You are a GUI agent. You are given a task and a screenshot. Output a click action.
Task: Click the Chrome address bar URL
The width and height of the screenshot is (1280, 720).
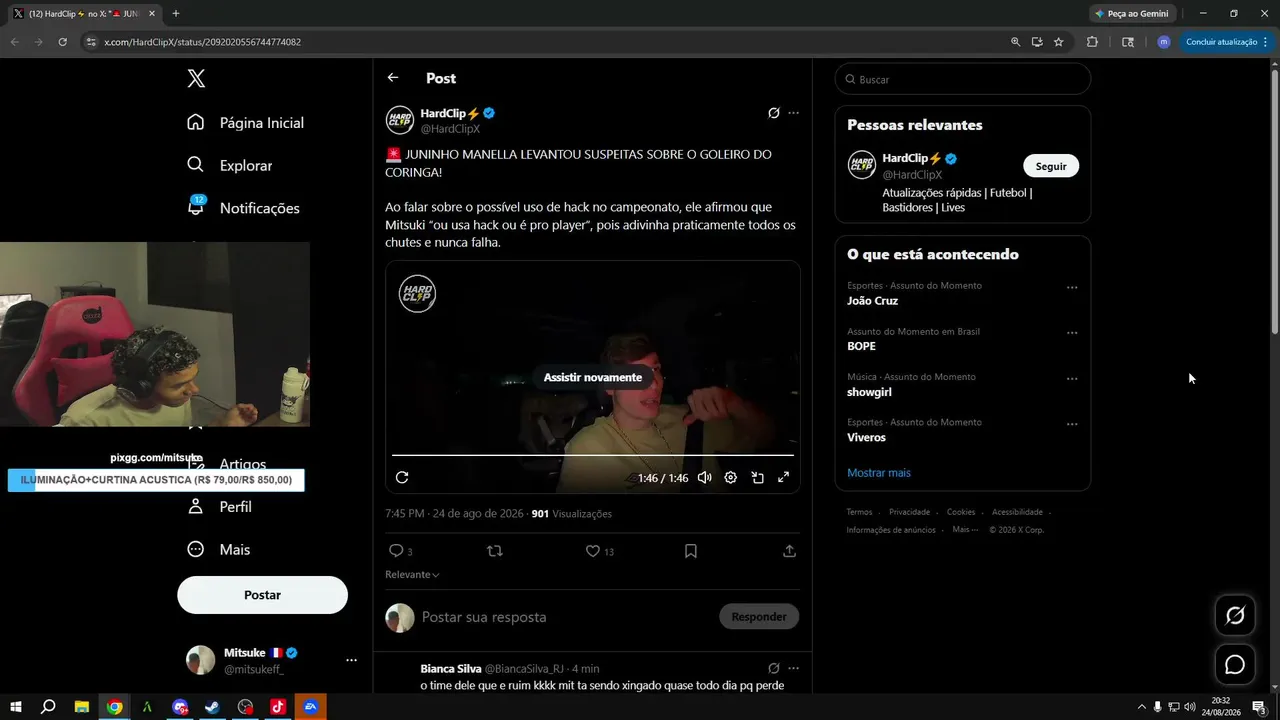202,42
